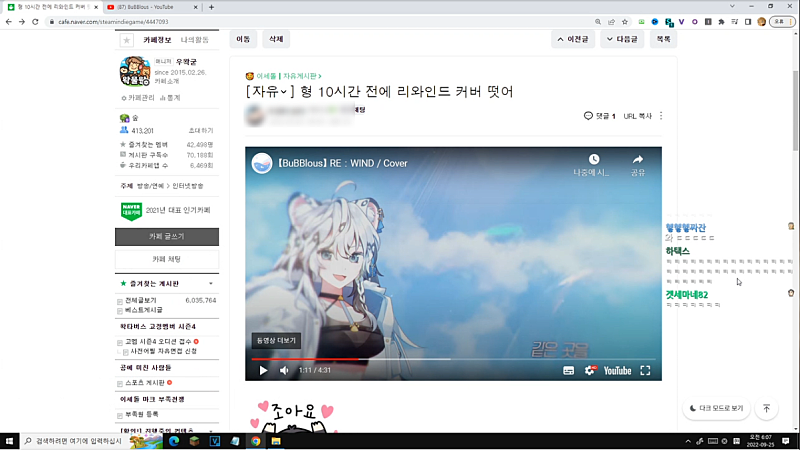
Task: Open 고멤 시즌4 오디션 접수 board
Action: coord(158,341)
